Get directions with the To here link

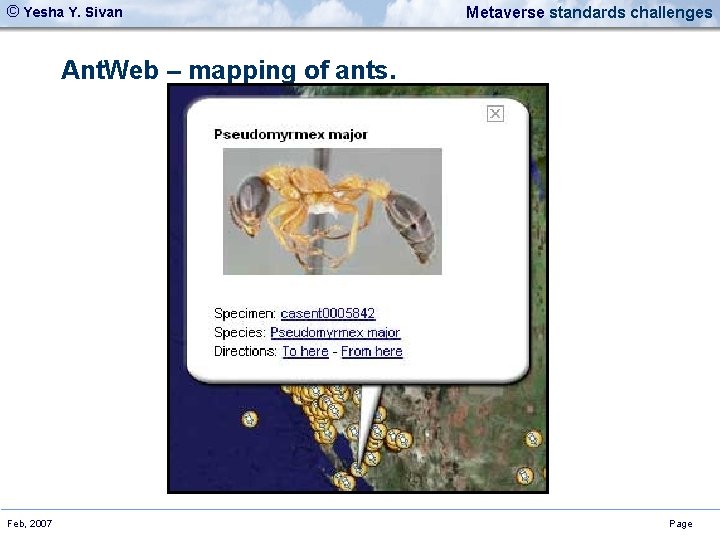(305, 351)
